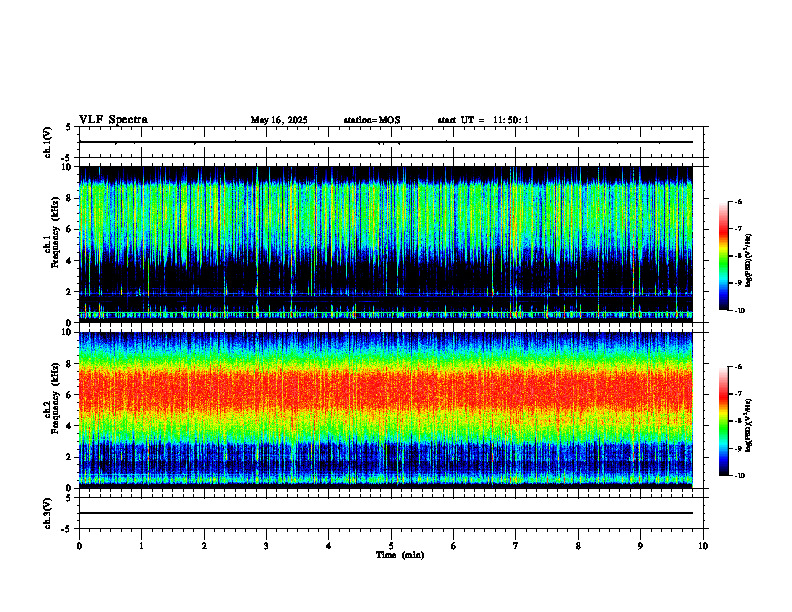The image size is (792, 612).
Task: Select the "start UT = 11:50: 1" text
Action: pos(483,120)
